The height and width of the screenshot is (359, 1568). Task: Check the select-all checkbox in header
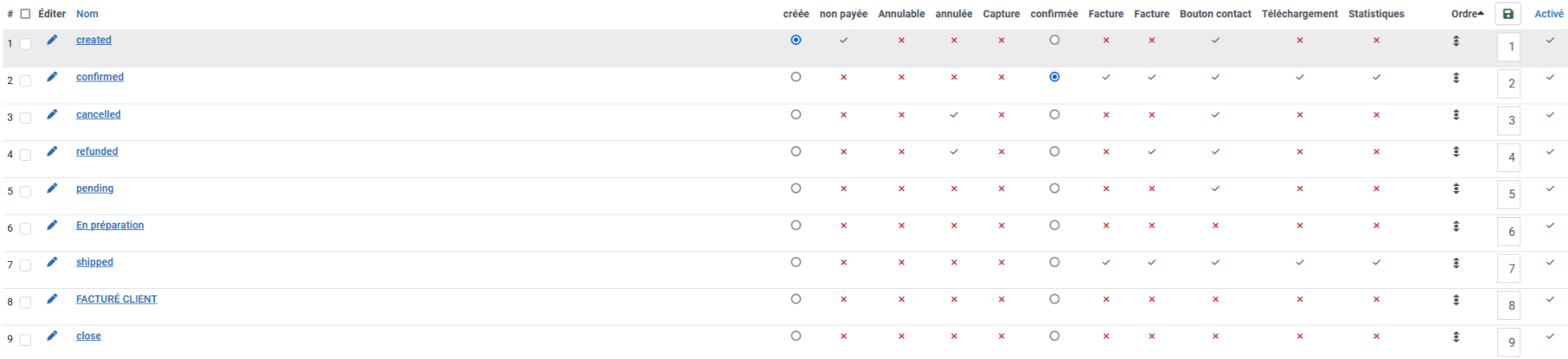pyautogui.click(x=25, y=14)
